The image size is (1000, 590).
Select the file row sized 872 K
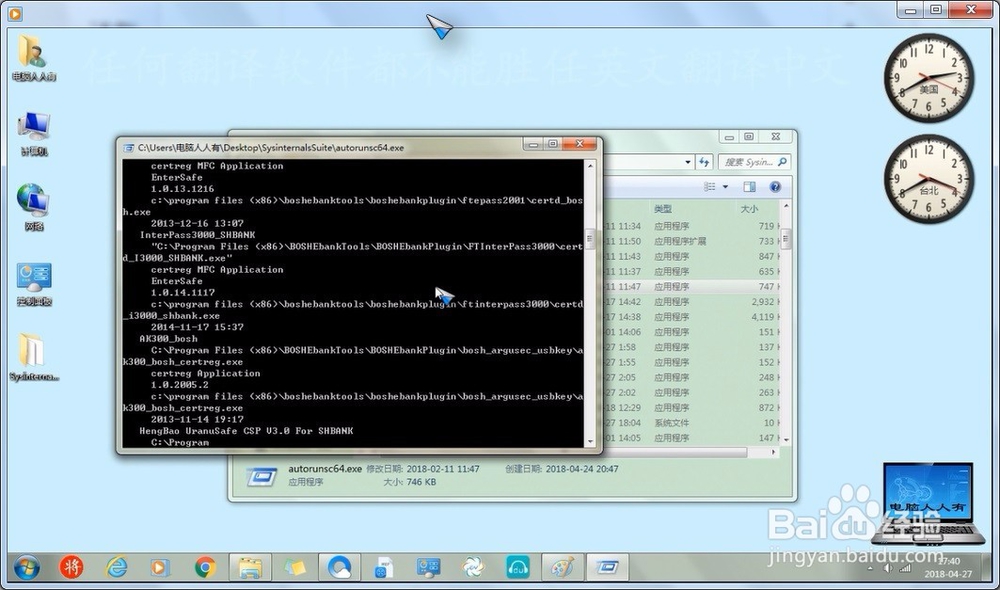click(691, 408)
